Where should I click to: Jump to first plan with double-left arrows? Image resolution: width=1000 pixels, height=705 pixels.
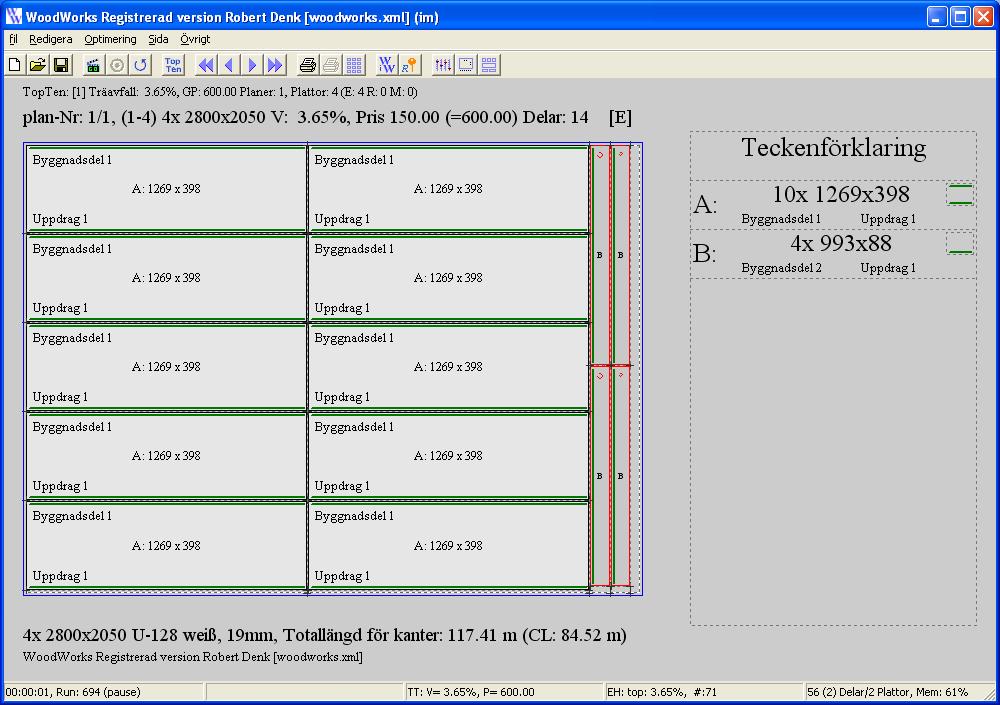click(206, 64)
